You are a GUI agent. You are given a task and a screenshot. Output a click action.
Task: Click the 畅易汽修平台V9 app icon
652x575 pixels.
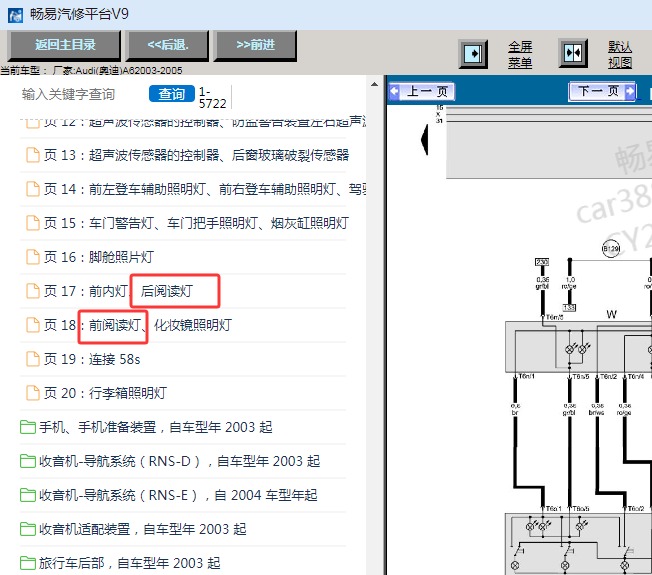click(15, 15)
